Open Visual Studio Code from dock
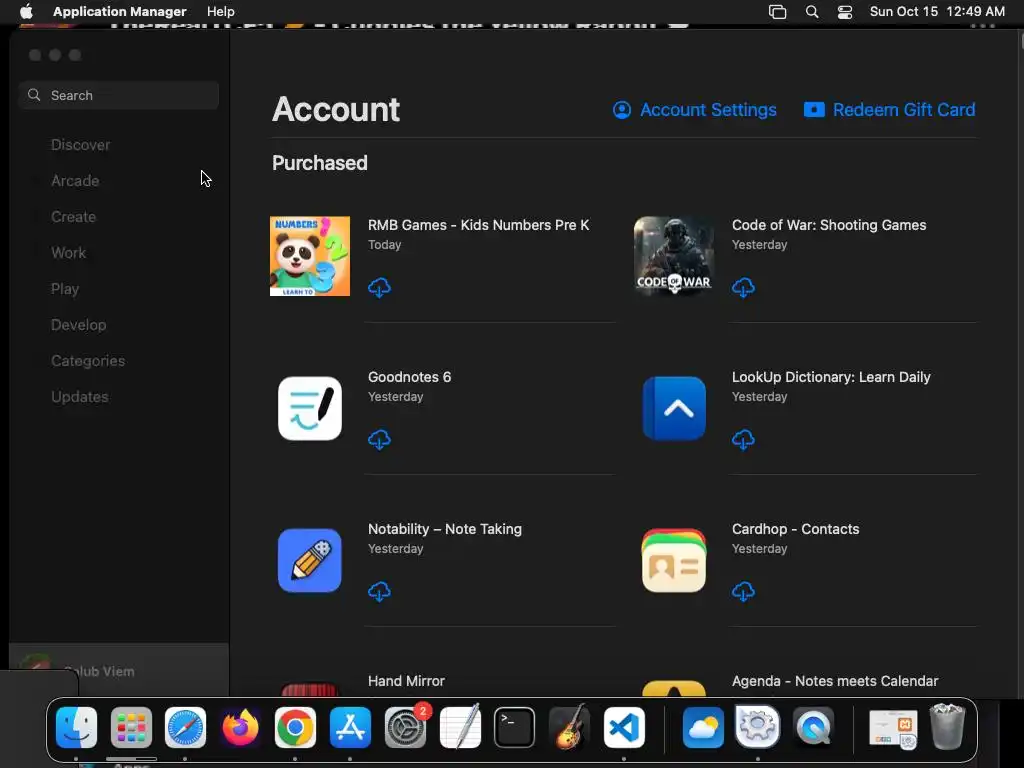This screenshot has width=1024, height=768. pos(624,727)
